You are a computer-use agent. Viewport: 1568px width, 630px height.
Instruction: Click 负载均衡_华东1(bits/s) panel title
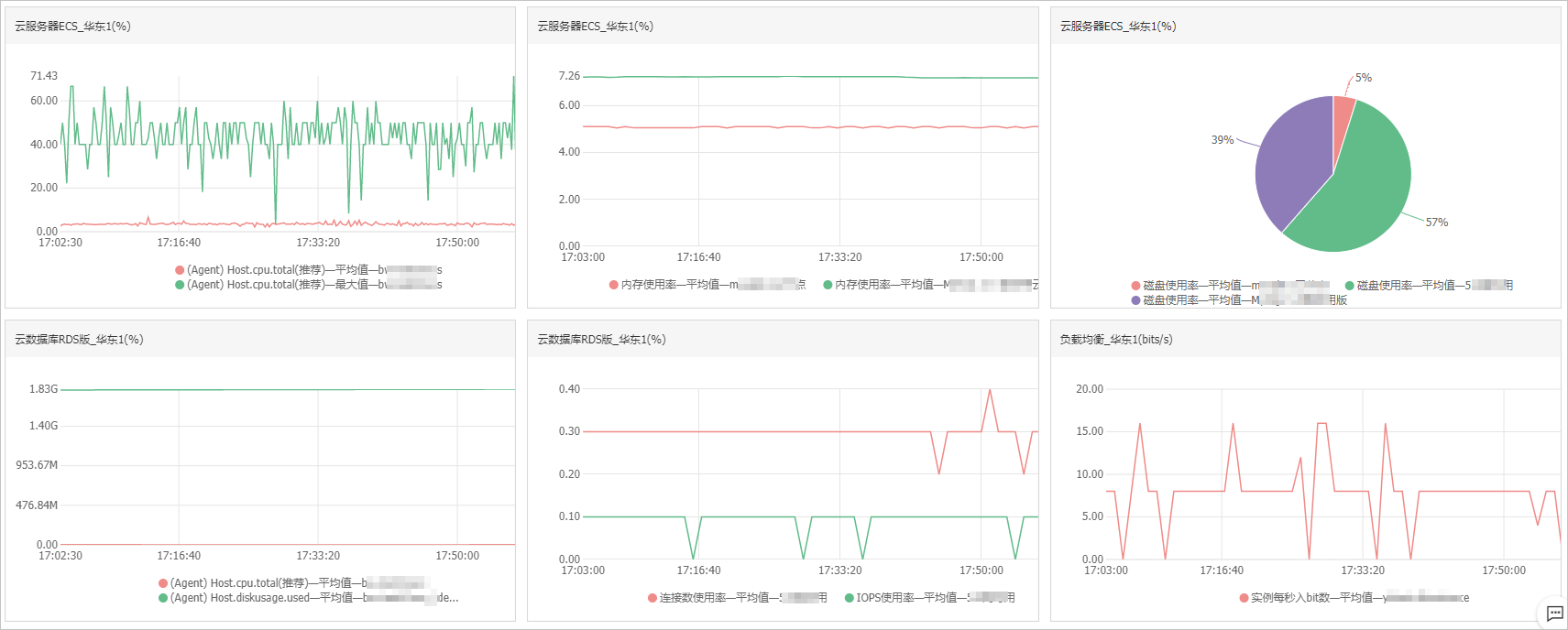[x=1116, y=340]
